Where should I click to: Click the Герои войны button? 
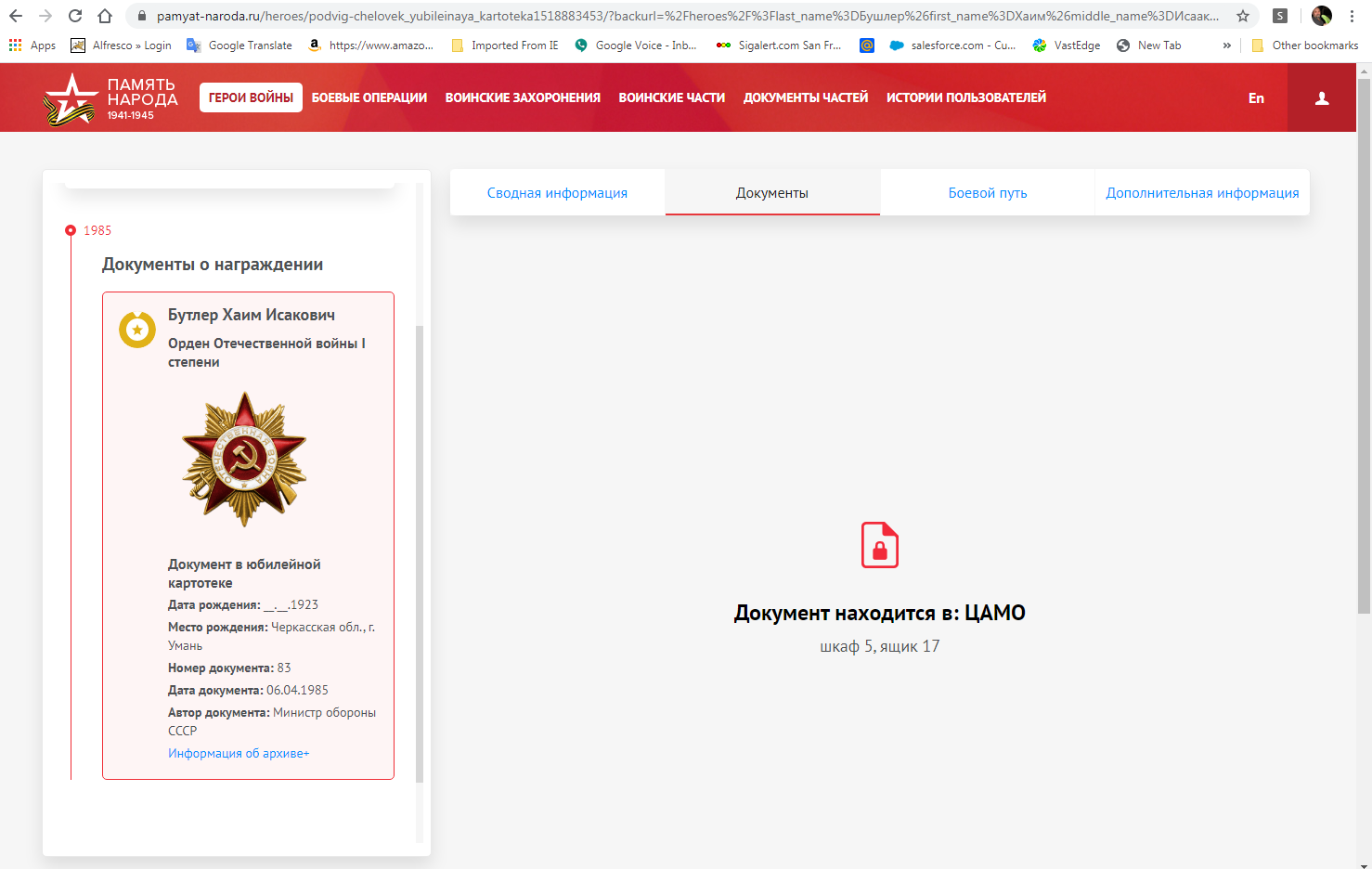(x=251, y=97)
